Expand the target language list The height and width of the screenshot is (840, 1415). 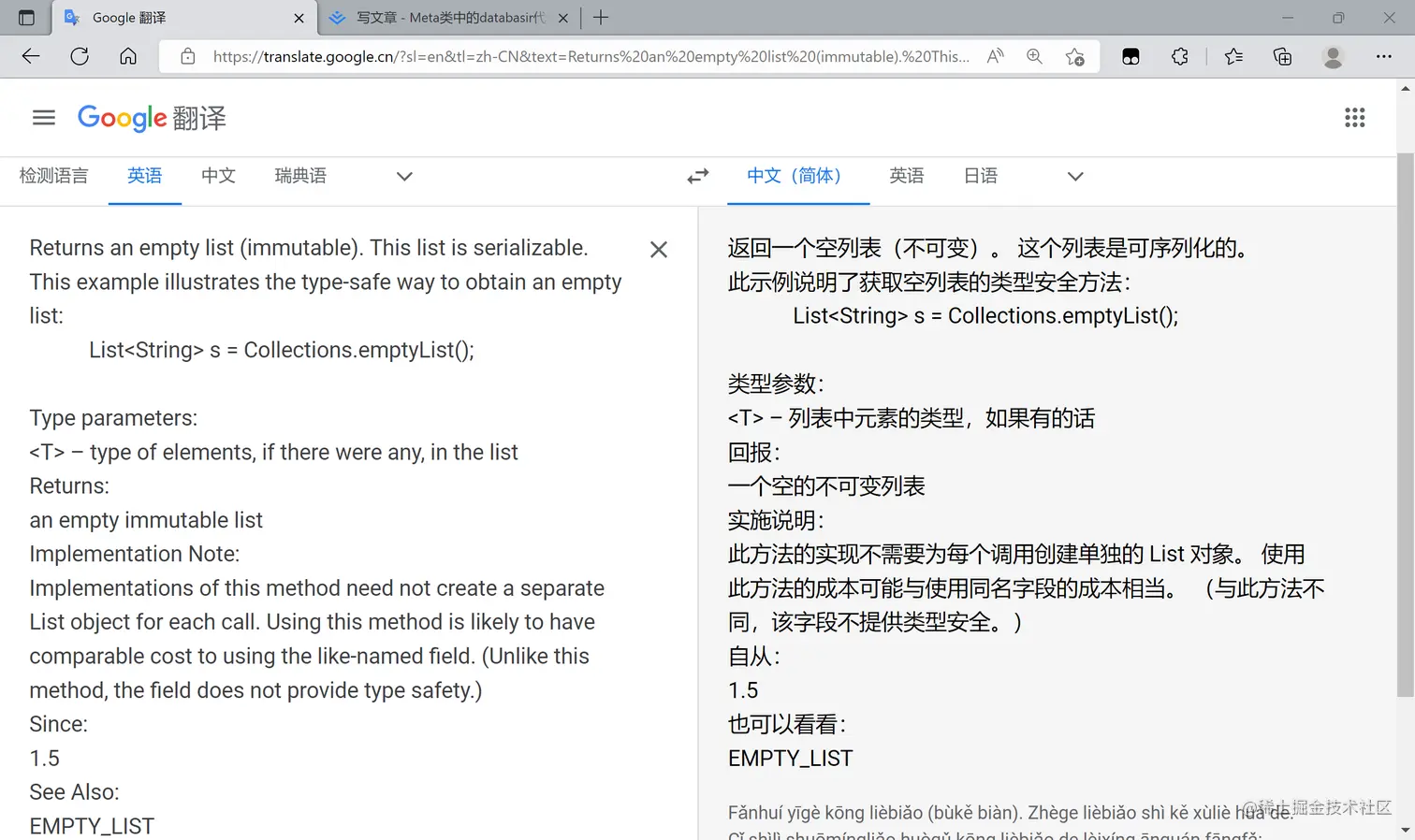[x=1075, y=176]
